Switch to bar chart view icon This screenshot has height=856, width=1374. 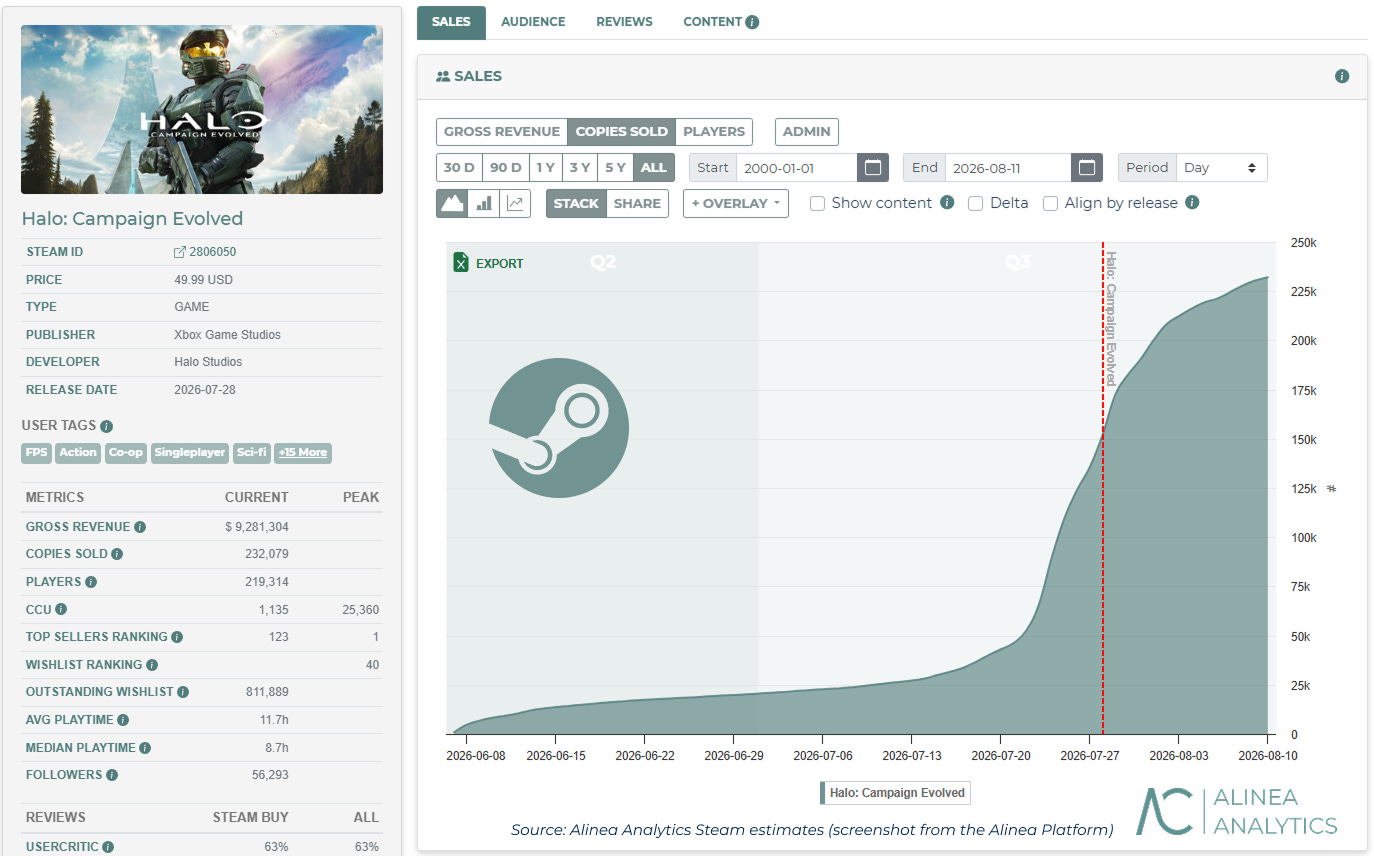484,203
